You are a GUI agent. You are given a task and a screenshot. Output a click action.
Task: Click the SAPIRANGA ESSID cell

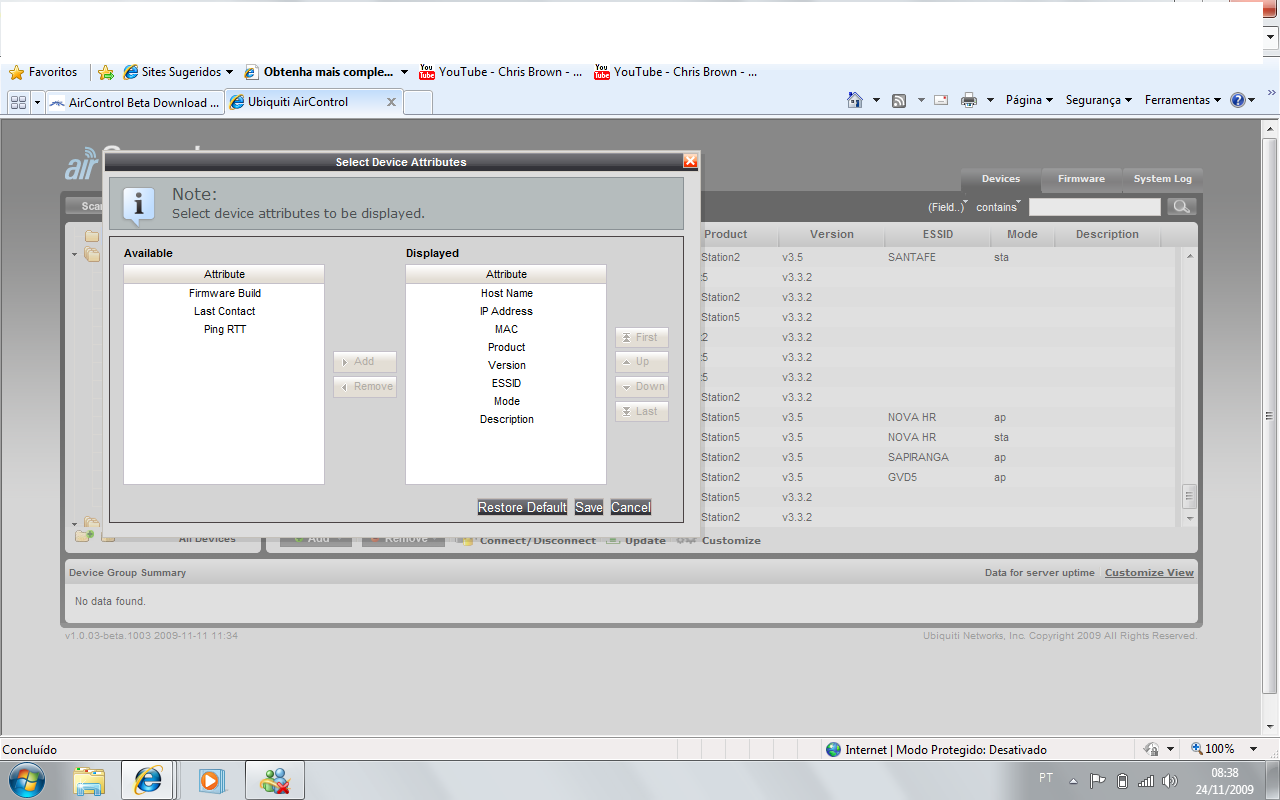[918, 457]
